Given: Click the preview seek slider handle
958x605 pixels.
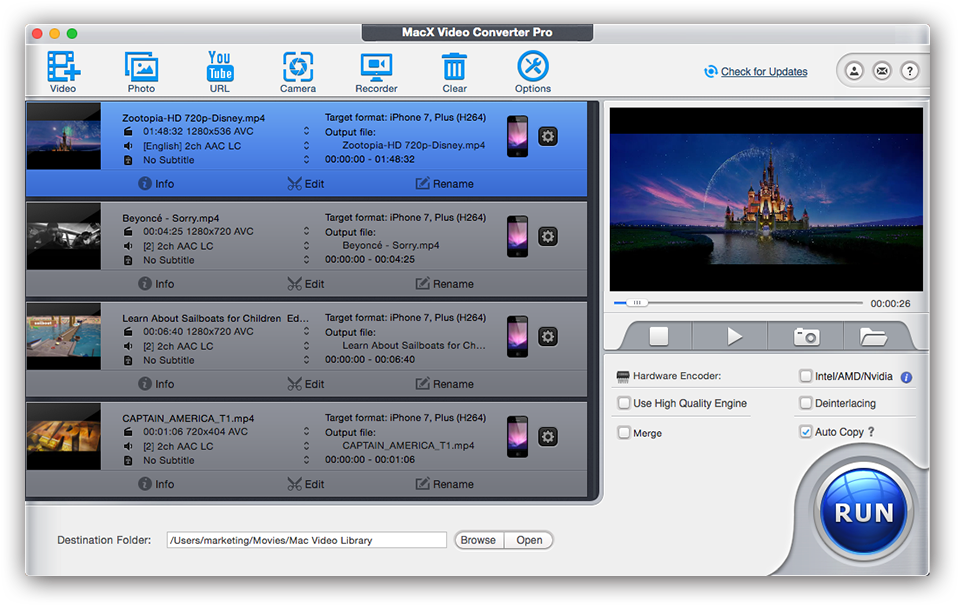Looking at the screenshot, I should (x=637, y=302).
